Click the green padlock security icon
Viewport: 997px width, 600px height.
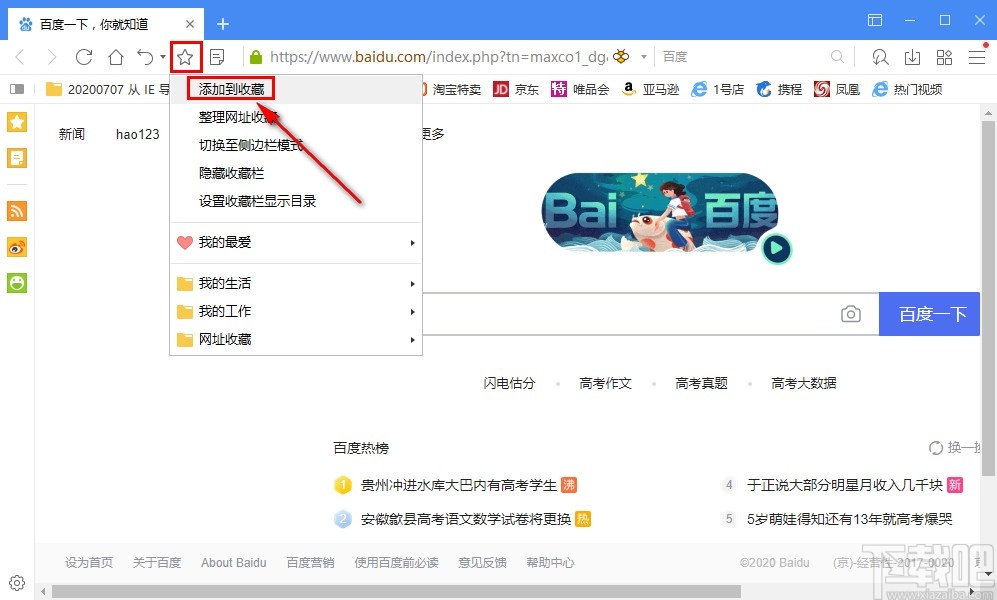coord(256,57)
